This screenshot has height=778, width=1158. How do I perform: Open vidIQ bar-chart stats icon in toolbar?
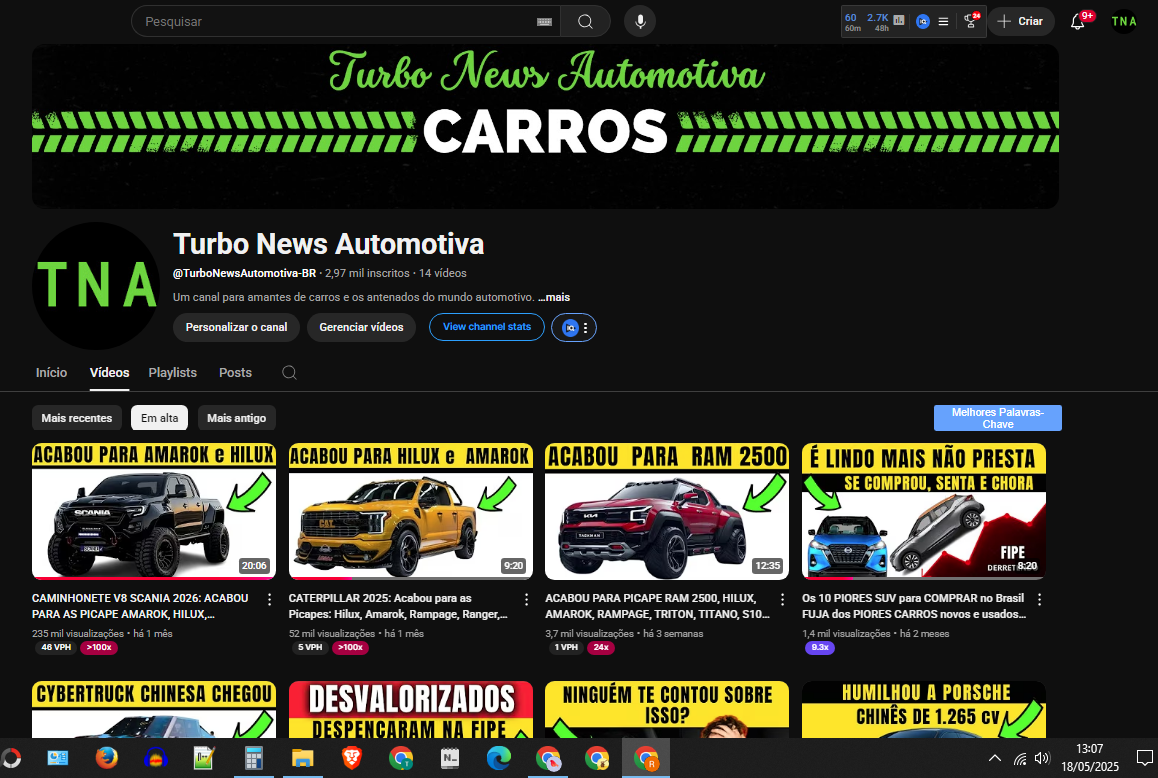coord(899,21)
